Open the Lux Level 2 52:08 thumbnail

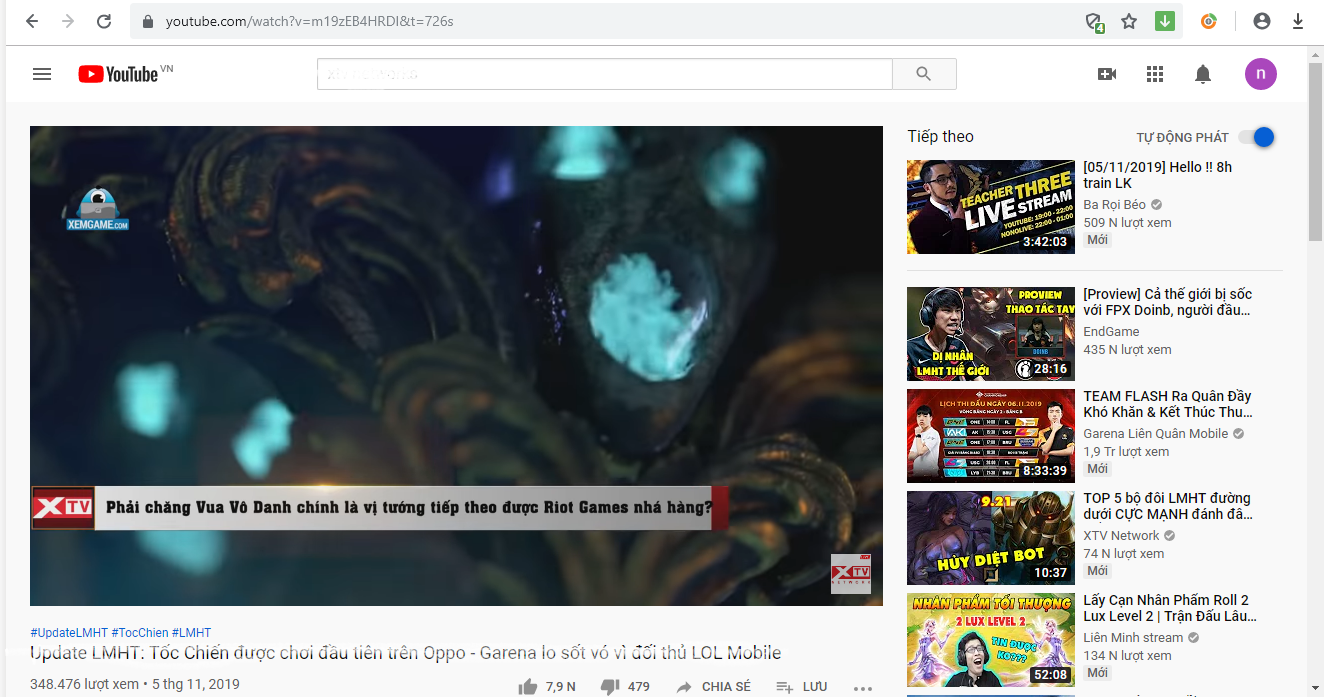coord(991,640)
